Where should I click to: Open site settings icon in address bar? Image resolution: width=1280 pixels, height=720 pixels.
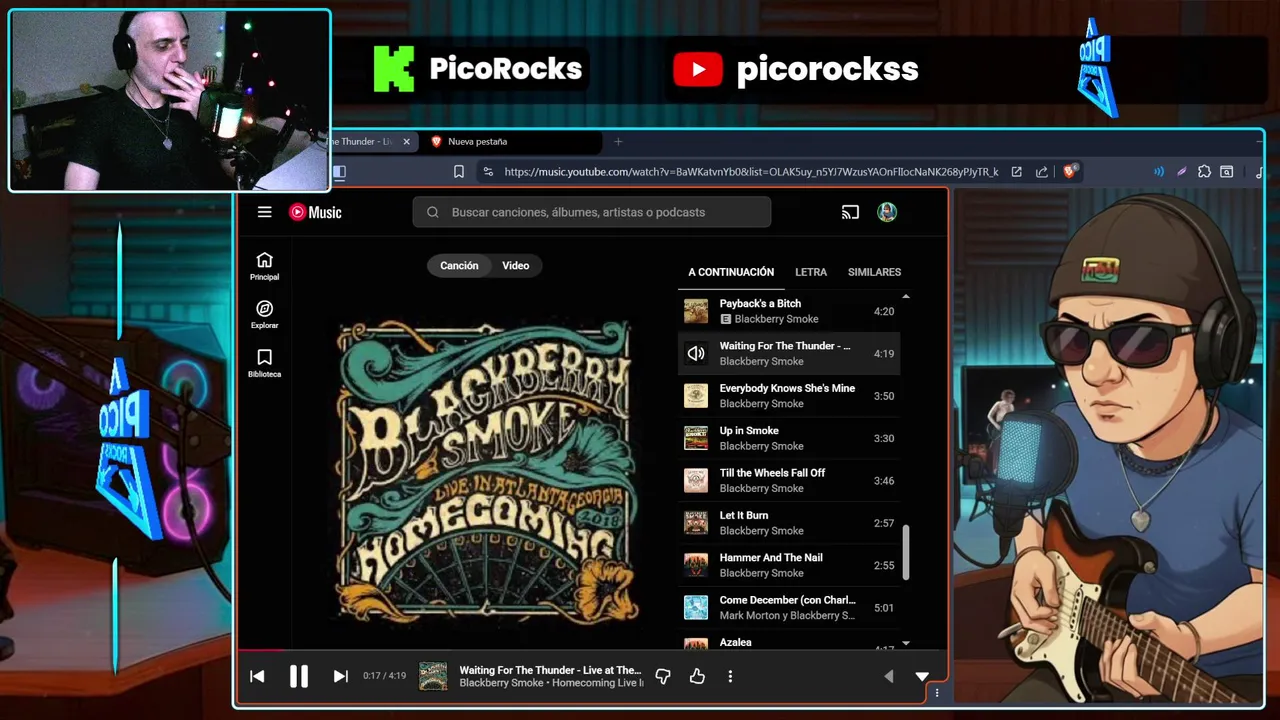pyautogui.click(x=487, y=172)
